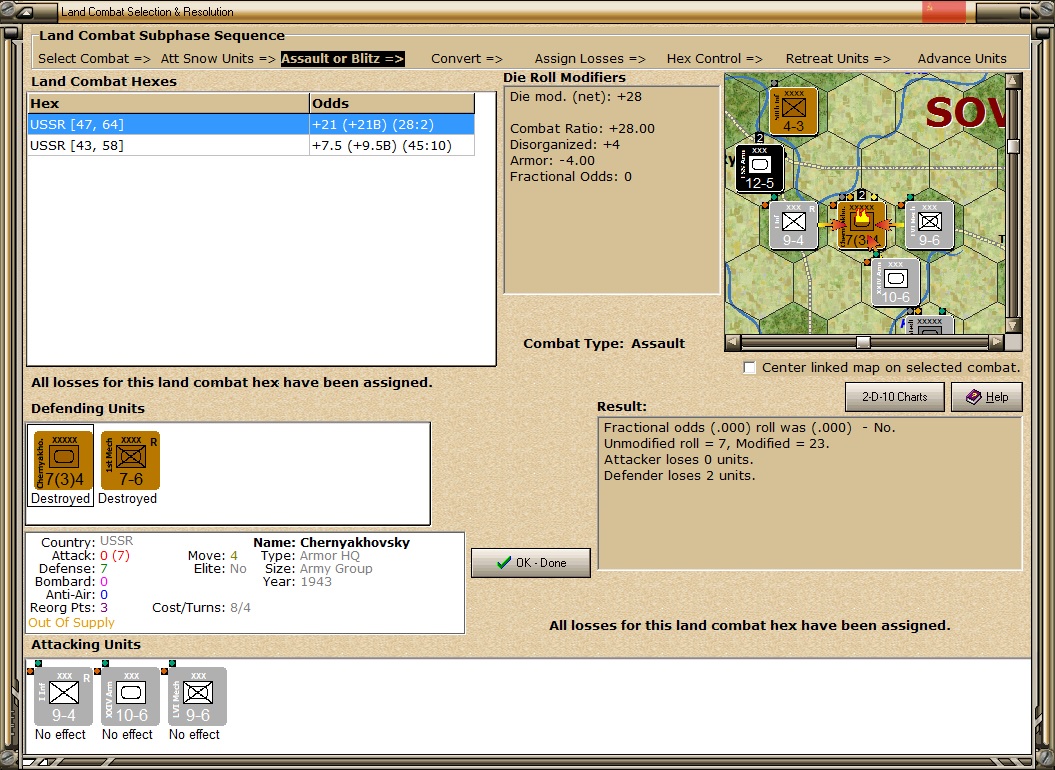This screenshot has height=770, width=1055.
Task: Click OK - Done button
Action: point(531,563)
